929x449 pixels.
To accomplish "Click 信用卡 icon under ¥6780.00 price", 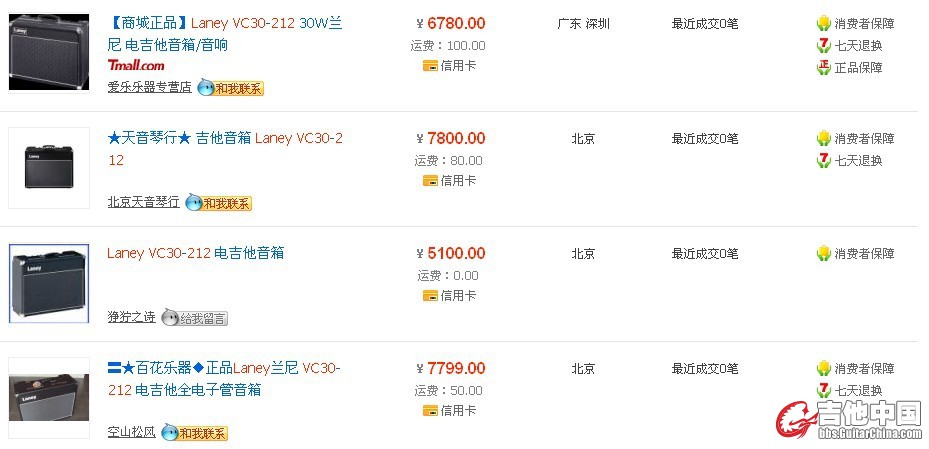I will coord(430,66).
